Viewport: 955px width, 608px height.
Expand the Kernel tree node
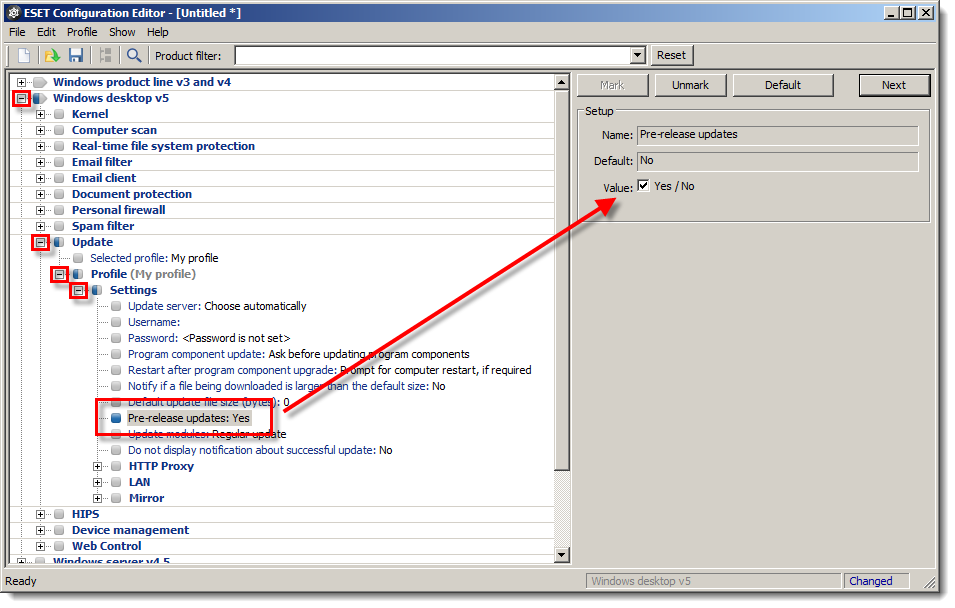coord(40,115)
